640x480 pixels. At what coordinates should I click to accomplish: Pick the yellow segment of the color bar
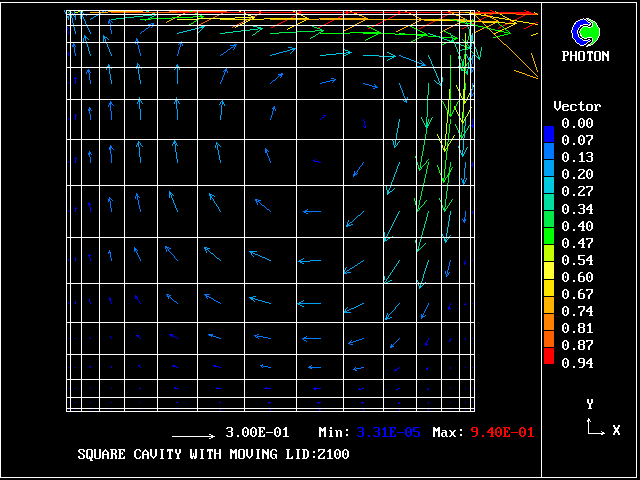(x=548, y=270)
